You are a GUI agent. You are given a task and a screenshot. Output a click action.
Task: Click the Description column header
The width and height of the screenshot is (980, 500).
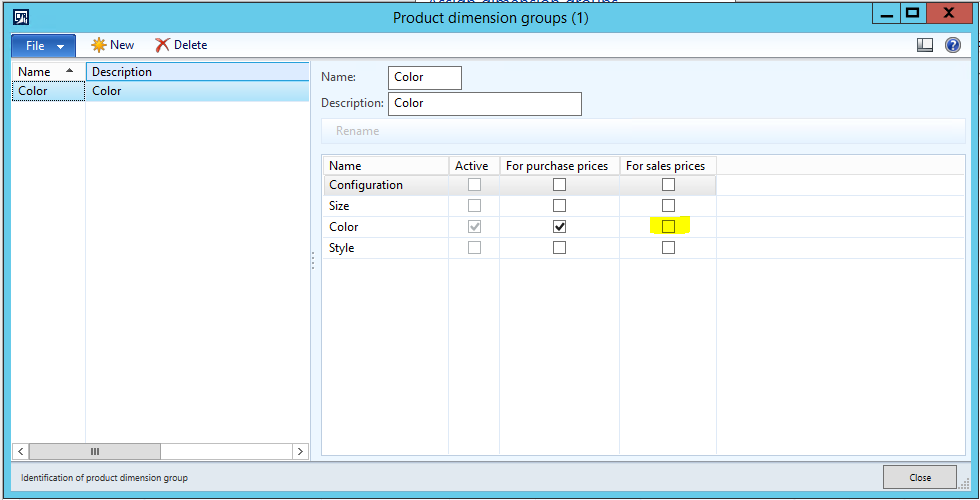click(198, 72)
